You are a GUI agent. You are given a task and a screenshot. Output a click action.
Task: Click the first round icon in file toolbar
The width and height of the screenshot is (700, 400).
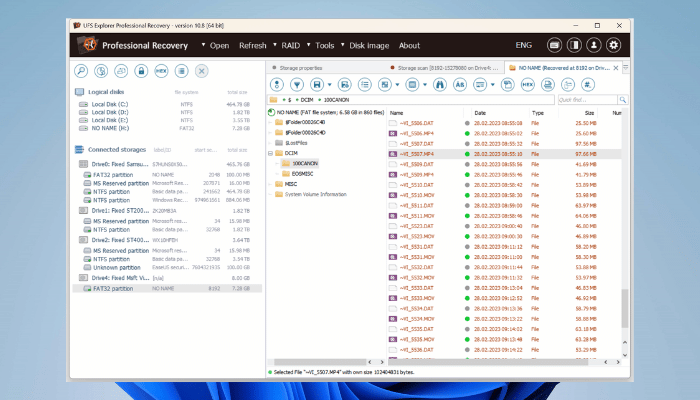coord(277,84)
